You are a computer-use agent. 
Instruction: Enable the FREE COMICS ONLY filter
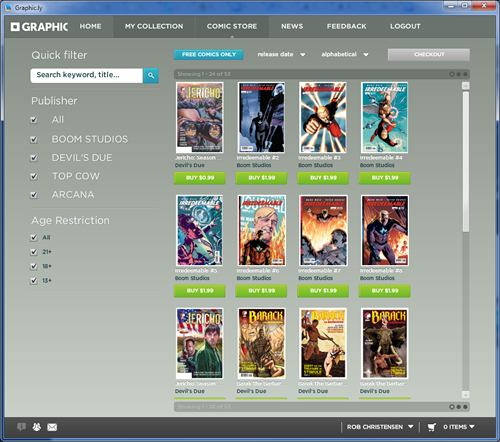[209, 55]
